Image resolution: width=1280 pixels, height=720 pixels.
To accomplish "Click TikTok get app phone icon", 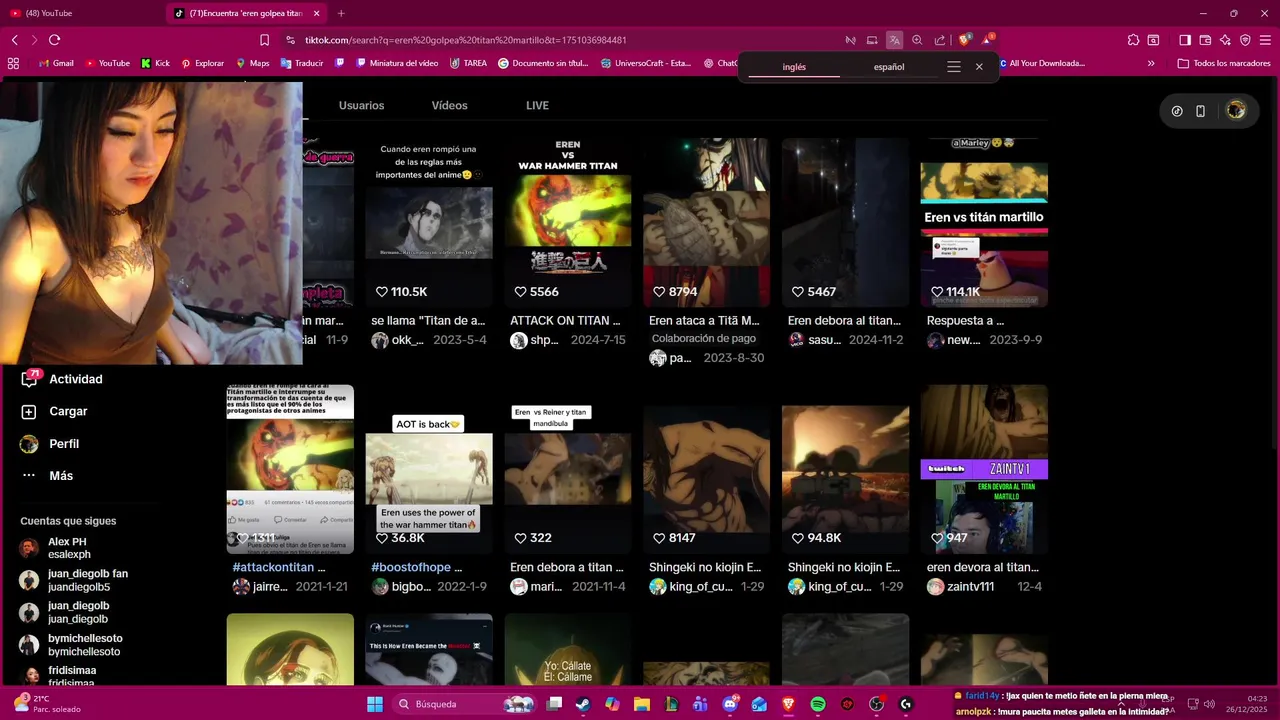I will click(1201, 111).
